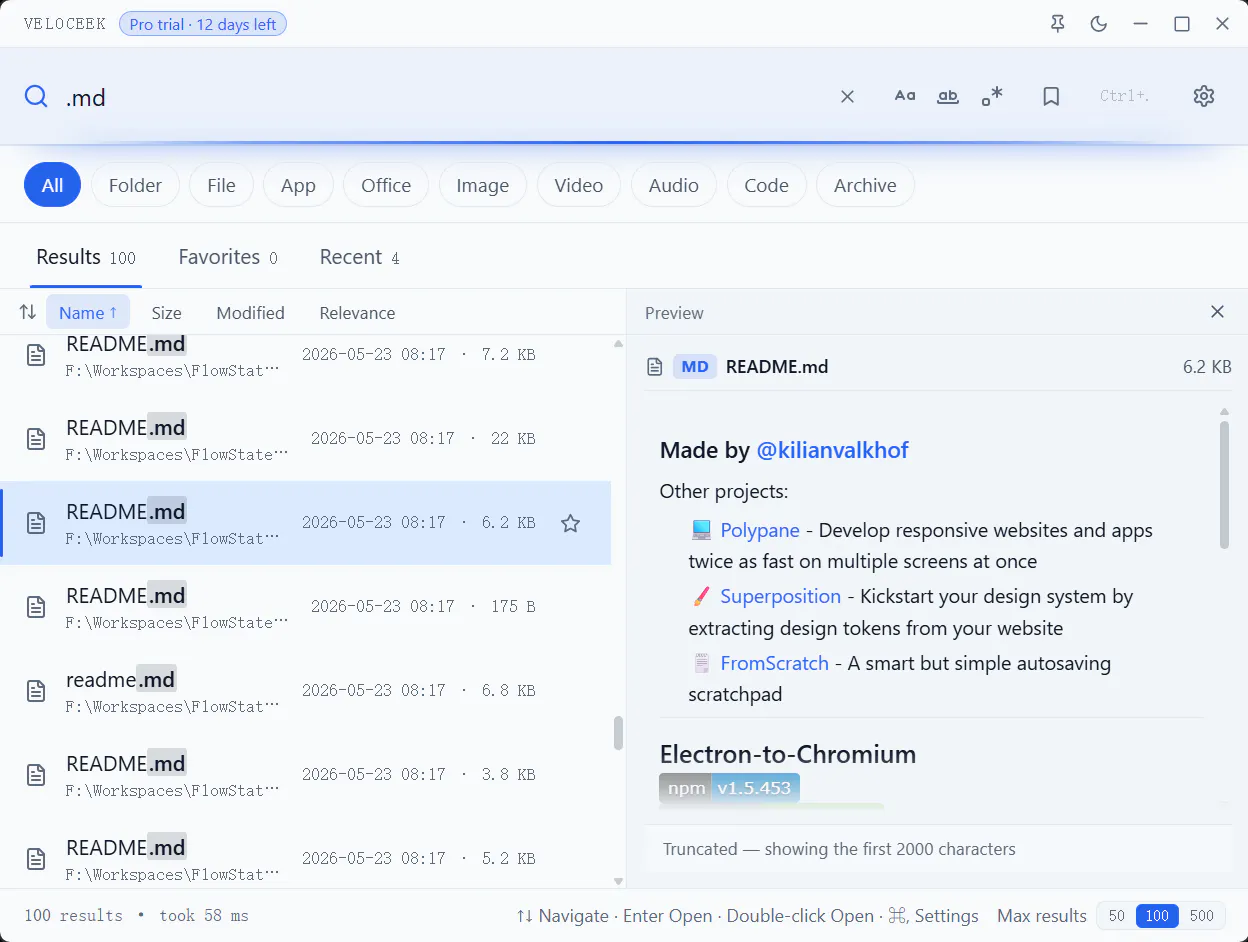Open settings with the gear icon
The height and width of the screenshot is (942, 1248).
click(x=1204, y=96)
